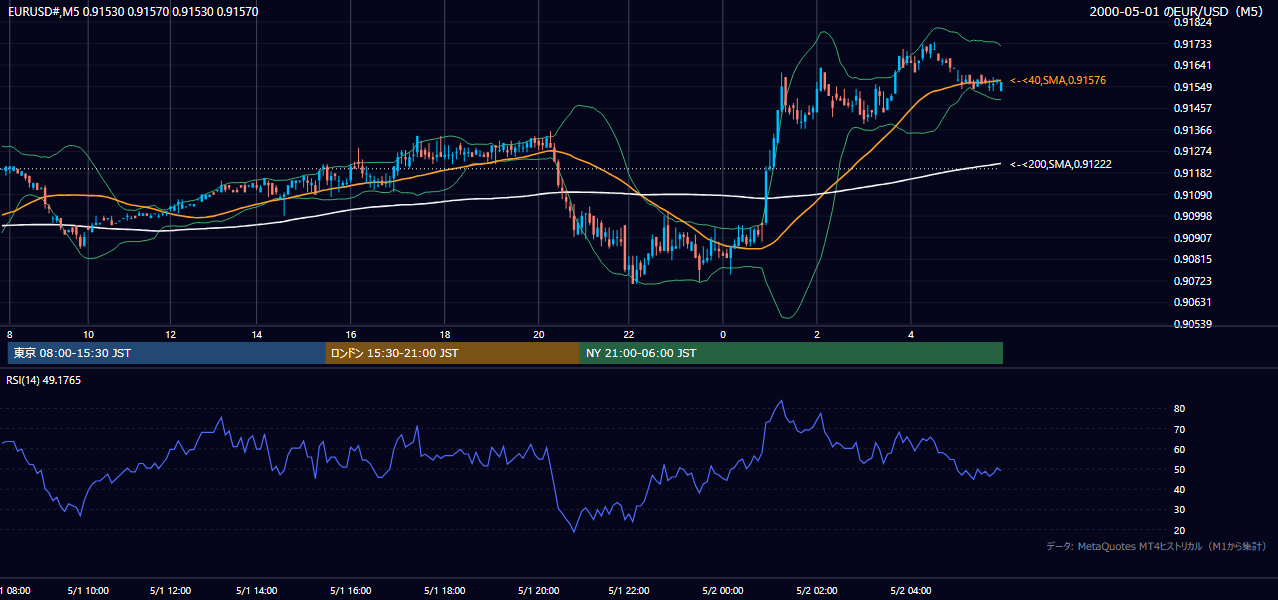This screenshot has width=1278, height=600.
Task: Click price level 0.90723 on the price axis
Action: (x=1192, y=281)
